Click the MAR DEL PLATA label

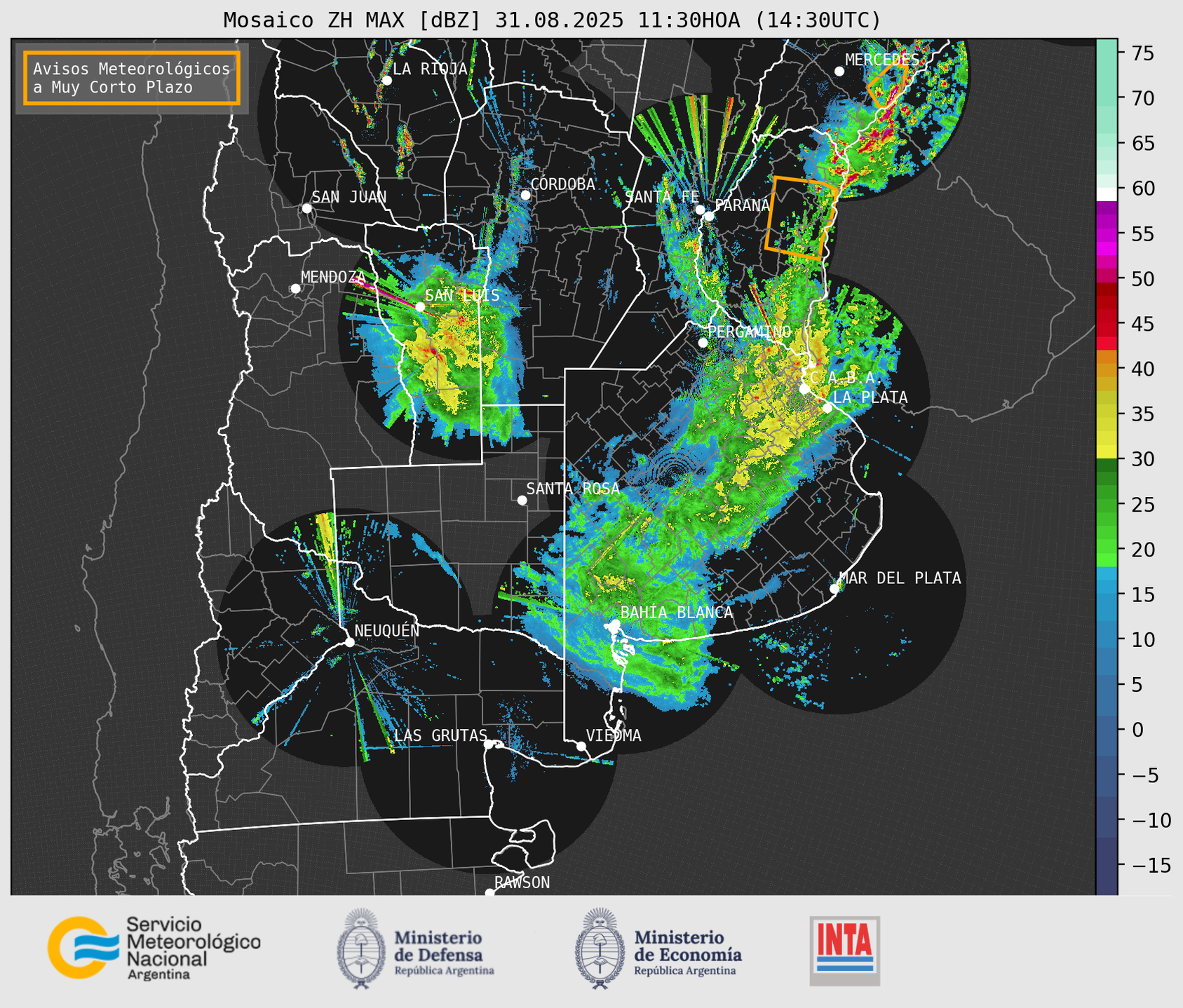pos(900,578)
